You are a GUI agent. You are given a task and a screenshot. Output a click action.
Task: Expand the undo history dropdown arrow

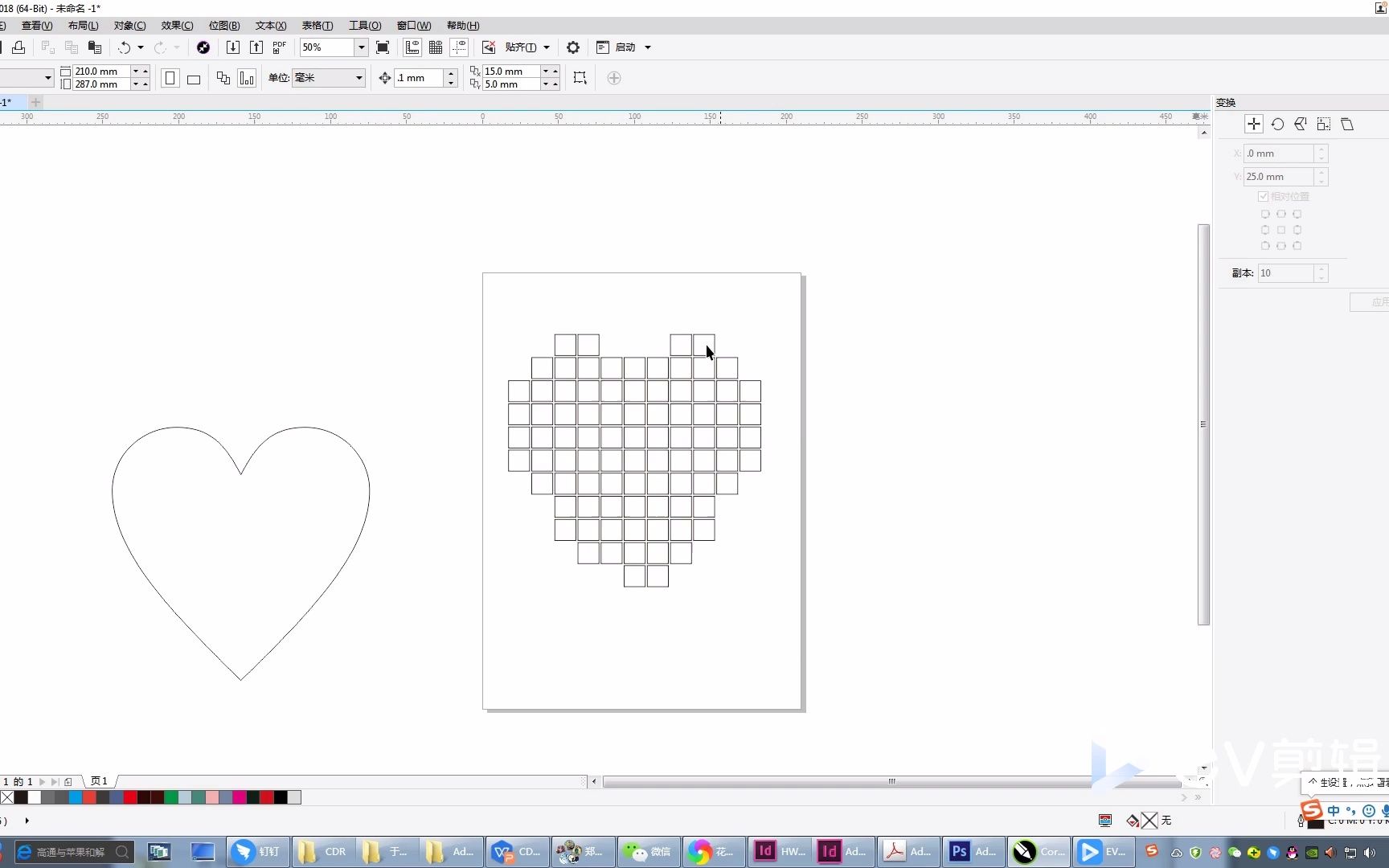point(141,47)
